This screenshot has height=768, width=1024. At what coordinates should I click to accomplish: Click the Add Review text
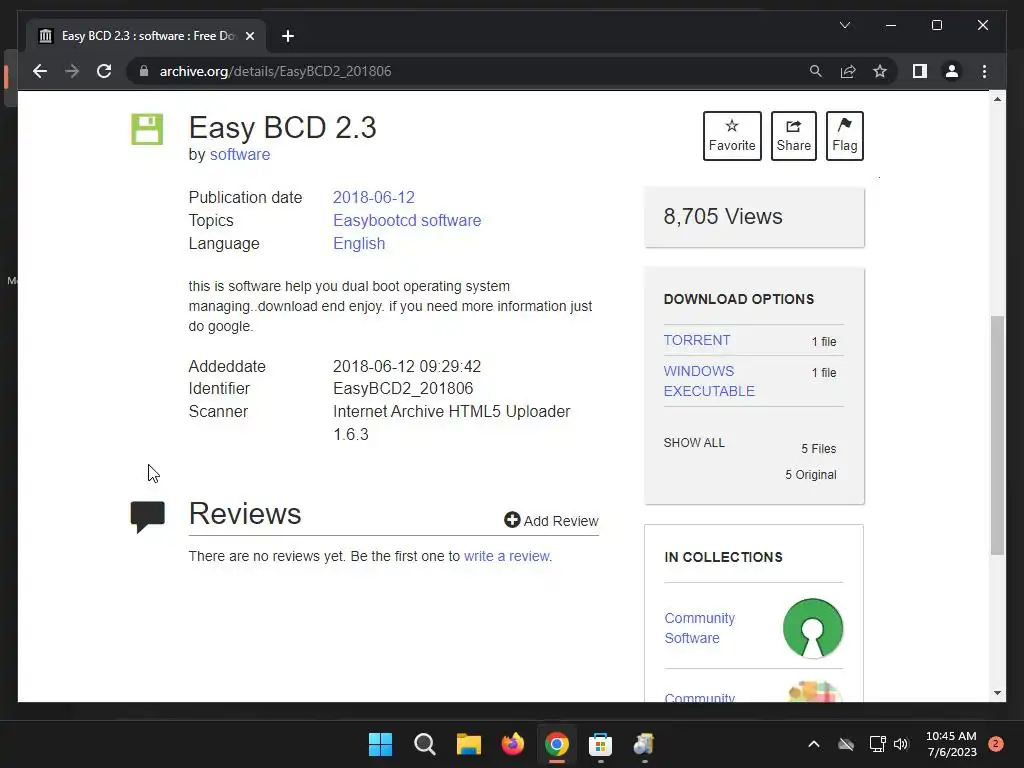tap(561, 521)
